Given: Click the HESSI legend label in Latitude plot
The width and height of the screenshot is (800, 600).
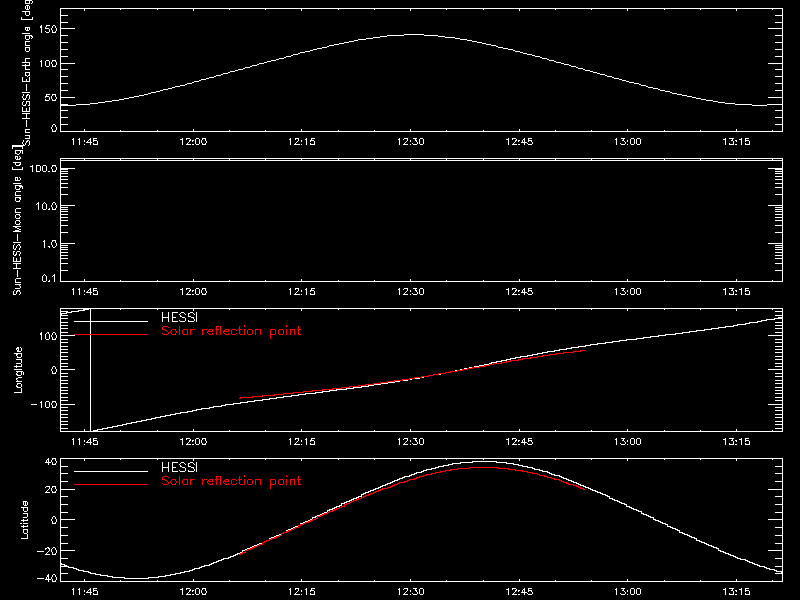Looking at the screenshot, I should (179, 467).
